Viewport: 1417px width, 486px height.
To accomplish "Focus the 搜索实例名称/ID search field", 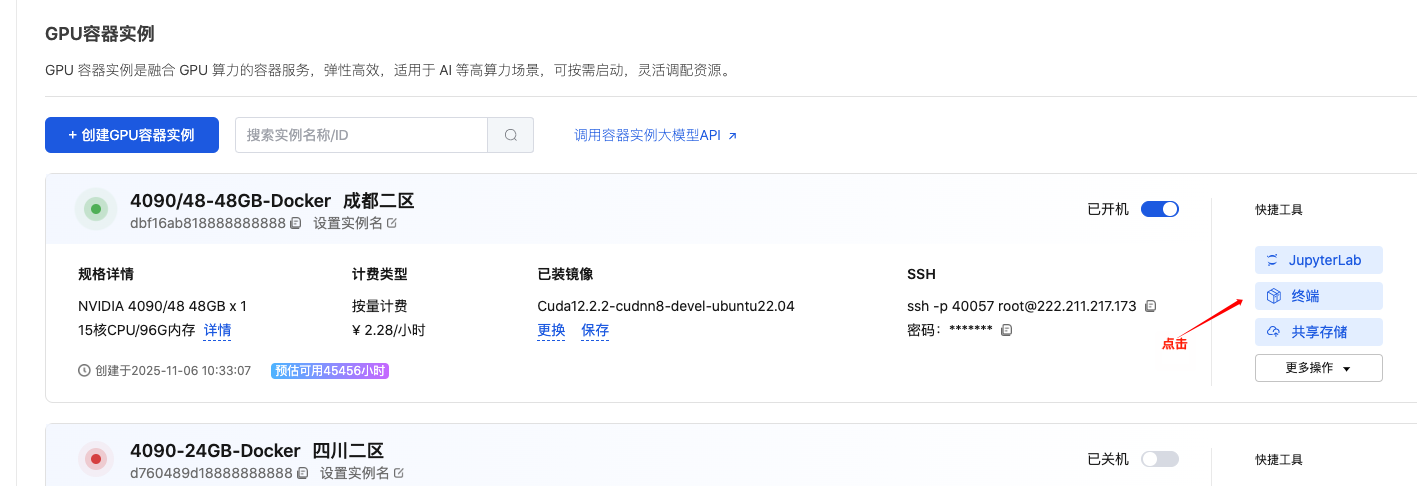I will coord(360,135).
